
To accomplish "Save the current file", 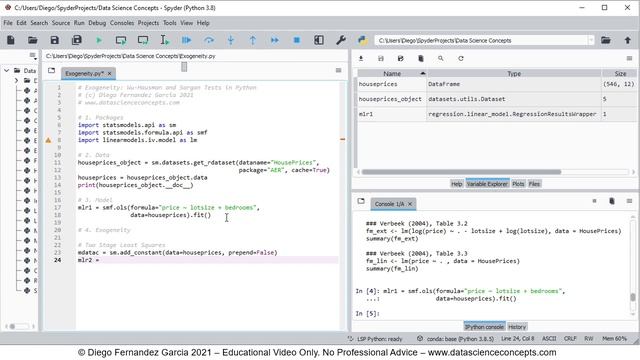I will [x=54, y=40].
